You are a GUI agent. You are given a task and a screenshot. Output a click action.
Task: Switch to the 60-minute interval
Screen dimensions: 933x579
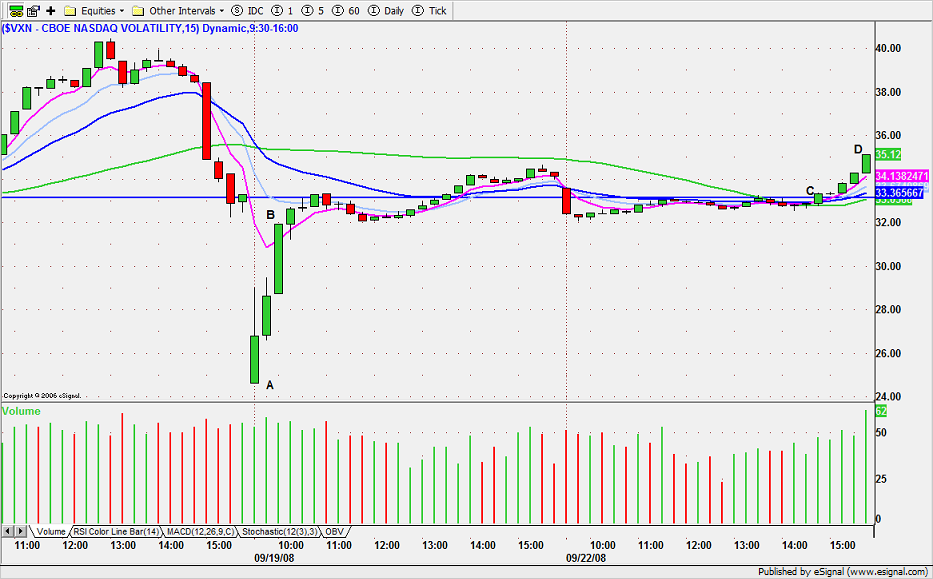[x=346, y=11]
